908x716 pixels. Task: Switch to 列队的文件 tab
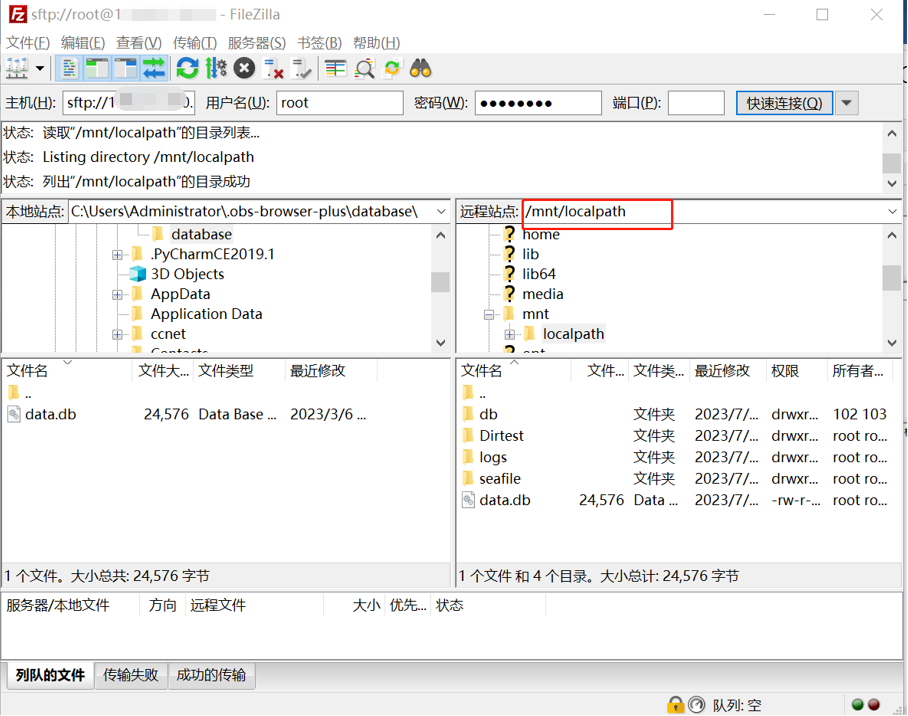pyautogui.click(x=50, y=675)
